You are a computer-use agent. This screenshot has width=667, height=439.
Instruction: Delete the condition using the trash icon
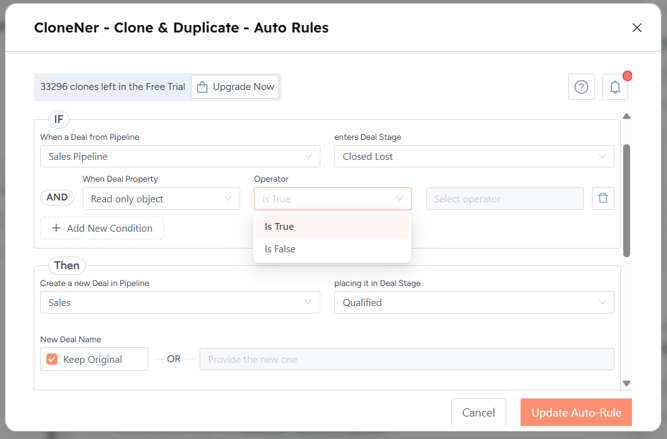pos(603,199)
